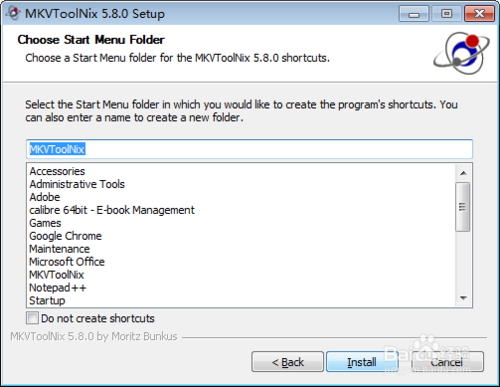Image resolution: width=500 pixels, height=387 pixels.
Task: Click the MKVToolNix title bar icon
Action: coord(13,13)
